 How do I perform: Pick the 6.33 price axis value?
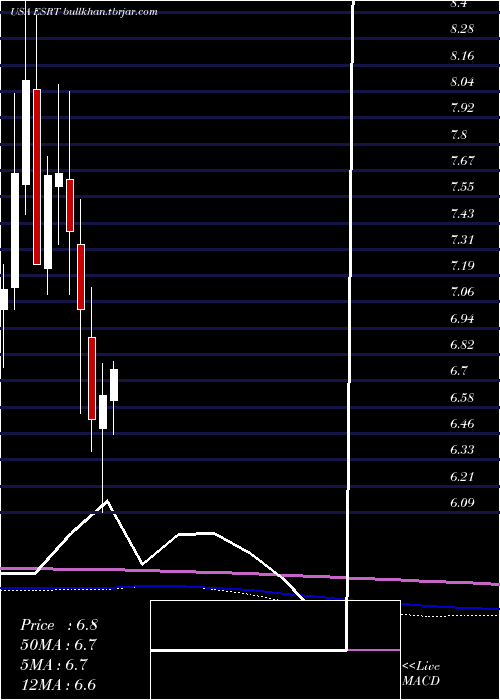pyautogui.click(x=462, y=450)
